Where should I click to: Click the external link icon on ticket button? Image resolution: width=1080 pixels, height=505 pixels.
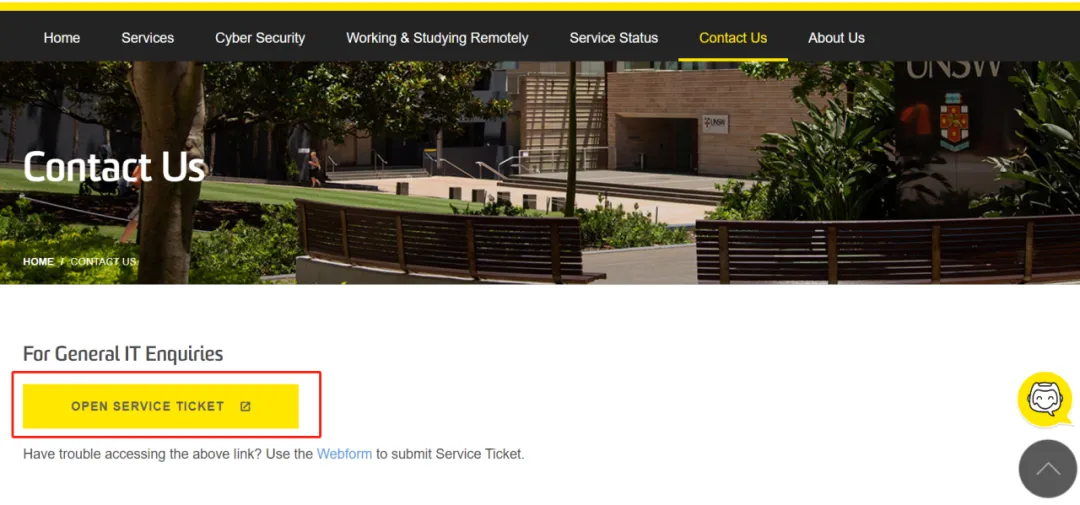pyautogui.click(x=245, y=406)
